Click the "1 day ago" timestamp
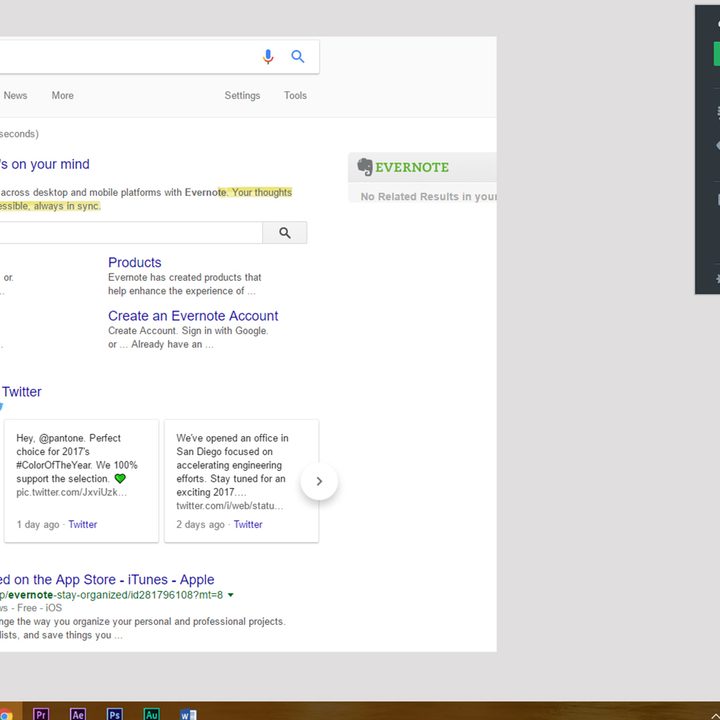The width and height of the screenshot is (720, 720). click(x=38, y=524)
